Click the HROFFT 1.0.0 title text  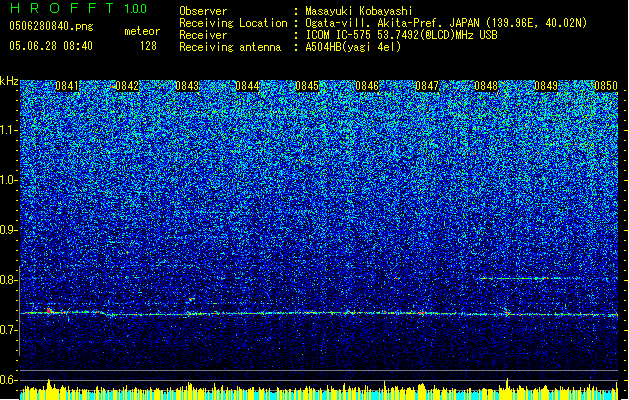79,8
